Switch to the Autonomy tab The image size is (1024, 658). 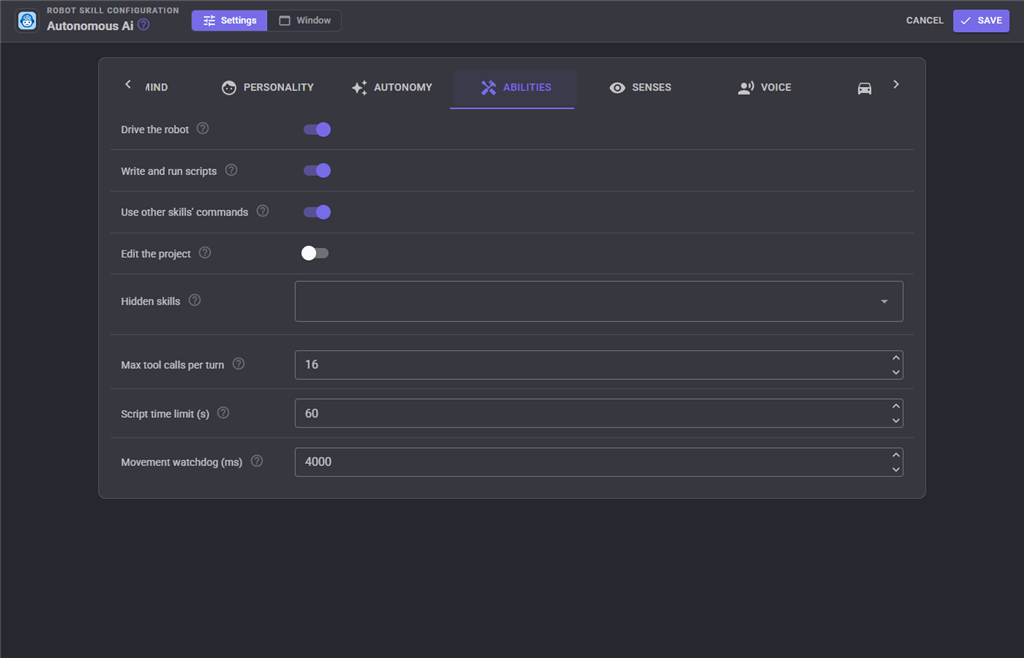click(392, 87)
